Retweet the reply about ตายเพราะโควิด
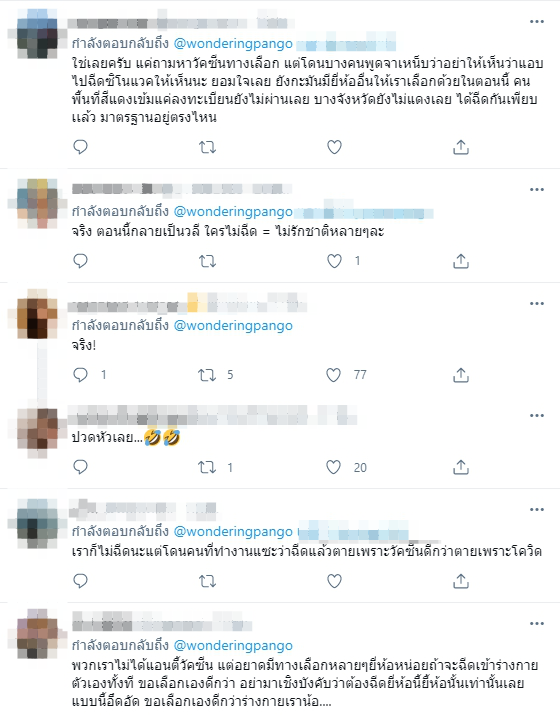 (207, 581)
